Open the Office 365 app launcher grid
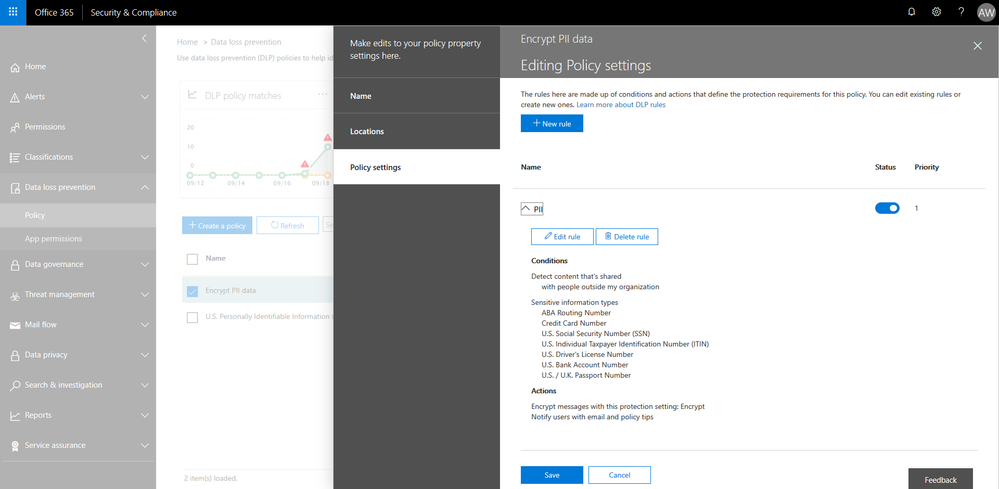Viewport: 999px width, 489px height. click(x=13, y=12)
